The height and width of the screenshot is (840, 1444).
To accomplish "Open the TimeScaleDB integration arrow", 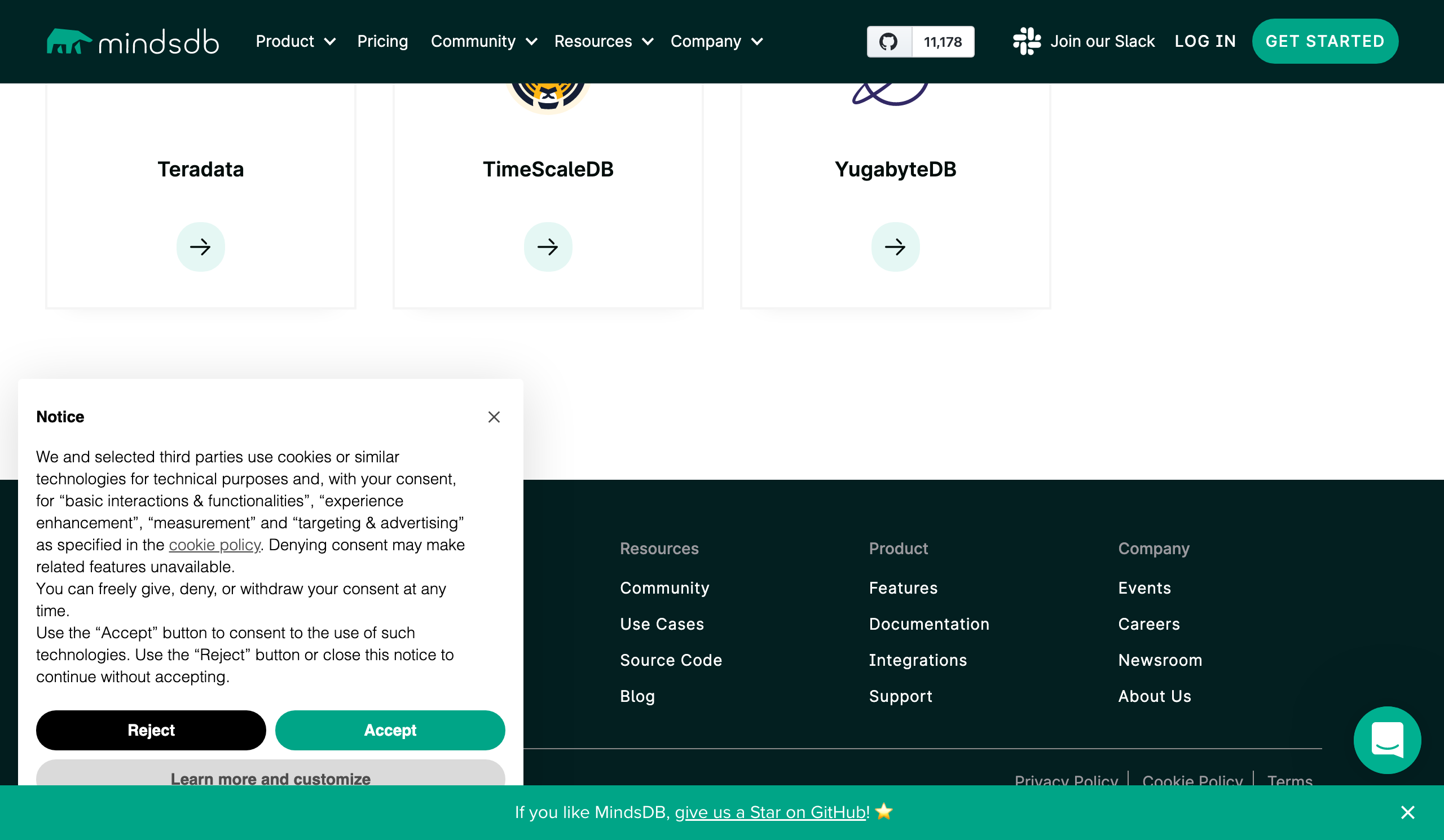I will (x=548, y=247).
